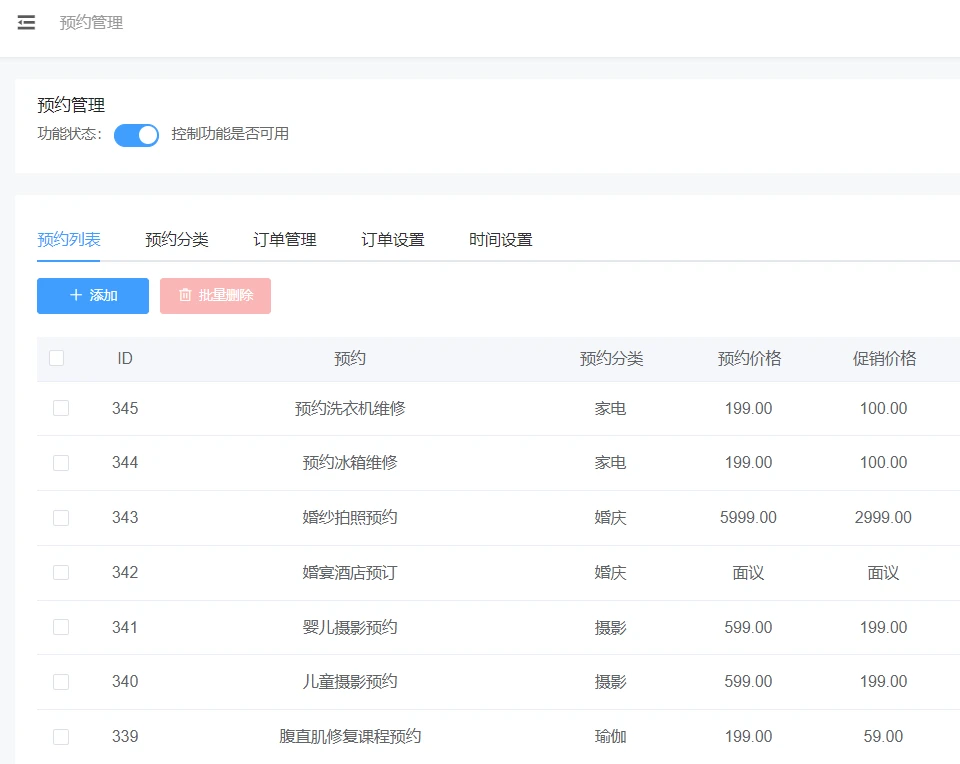
Task: Select checkbox for row 344
Action: click(x=61, y=463)
